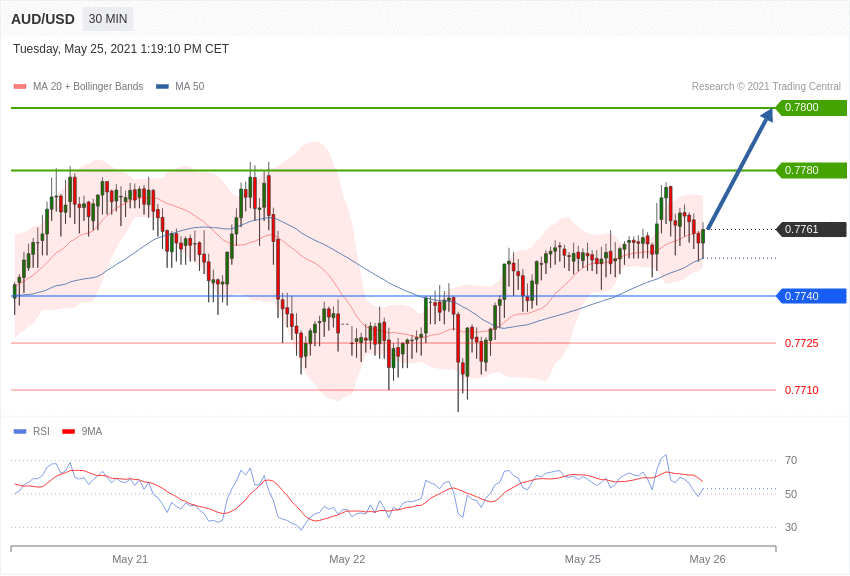Click the MA 50 blue legend swatch

pyautogui.click(x=162, y=87)
